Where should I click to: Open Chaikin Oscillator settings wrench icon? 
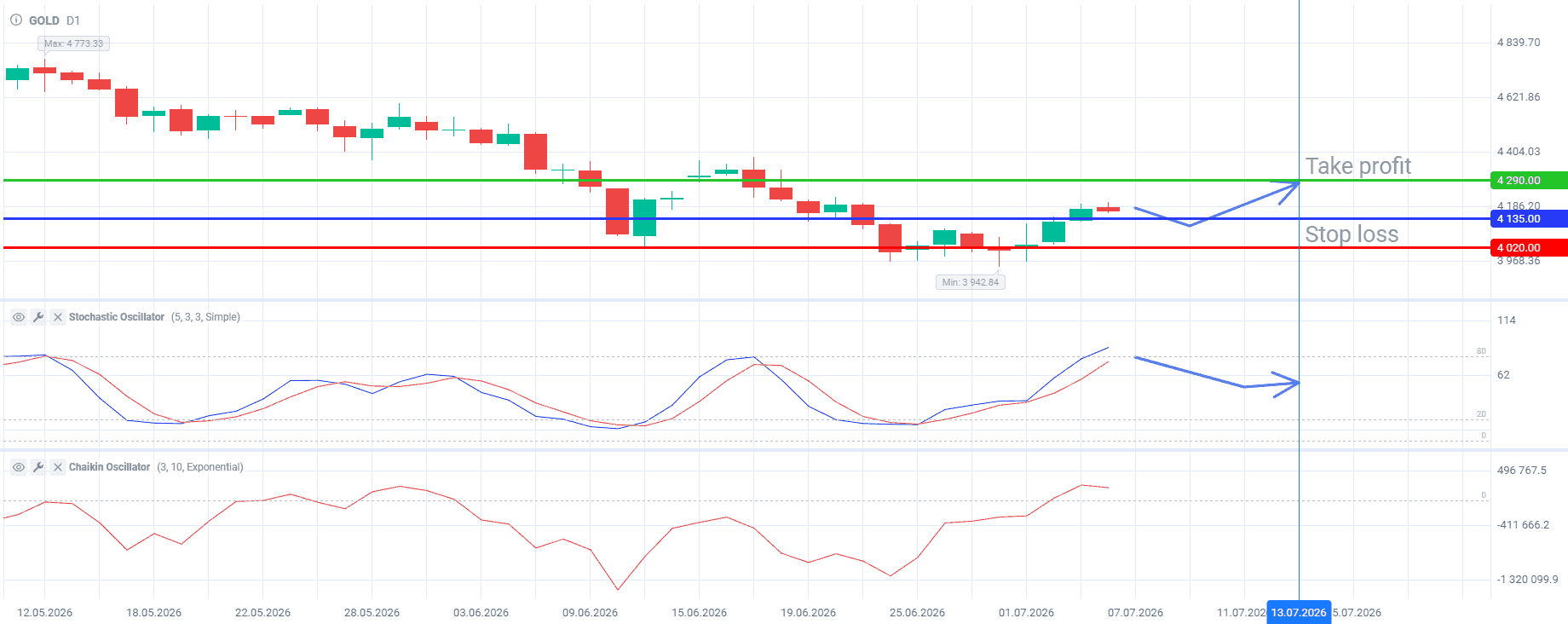(38, 467)
